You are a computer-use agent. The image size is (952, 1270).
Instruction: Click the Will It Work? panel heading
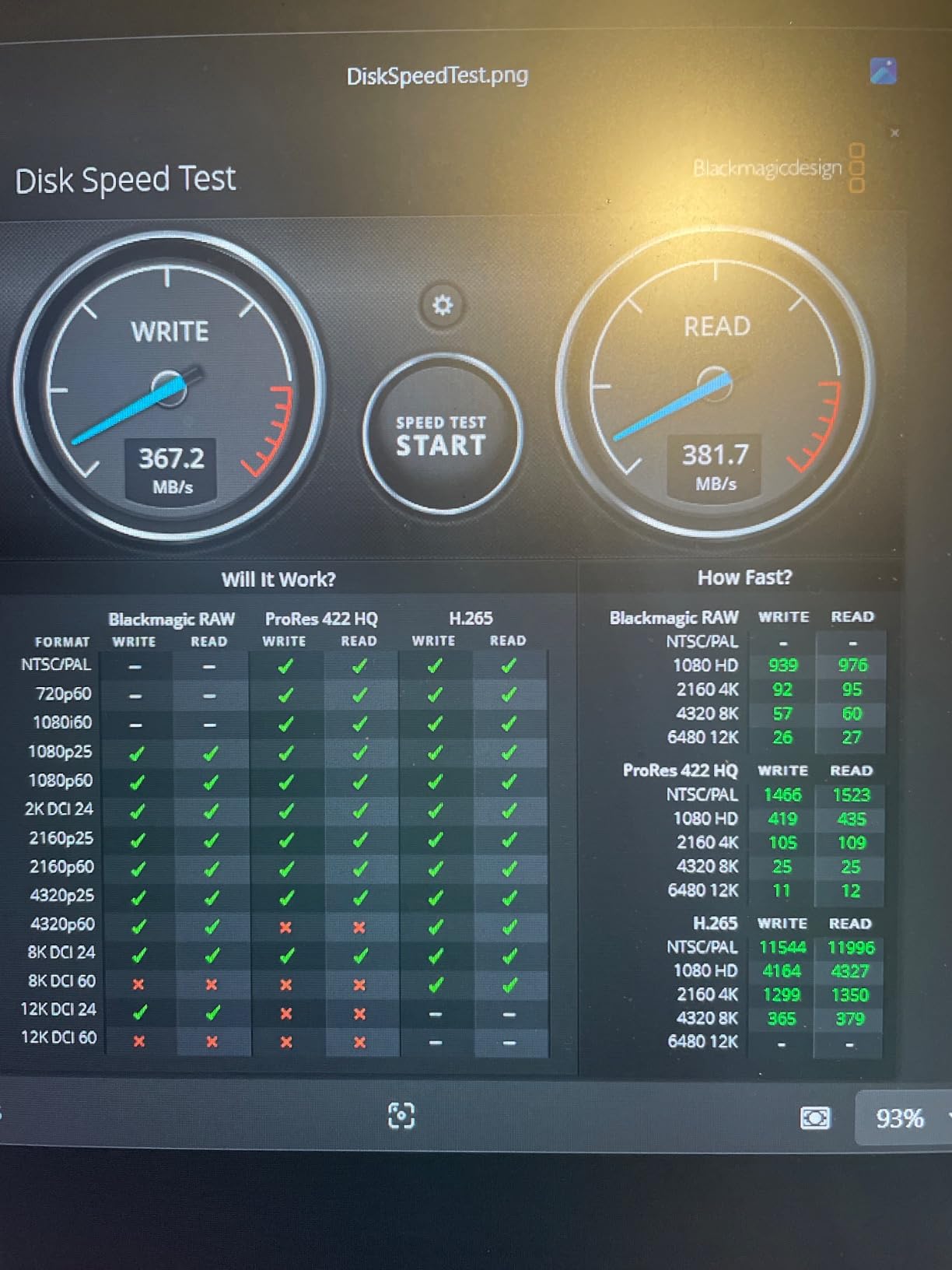pos(278,579)
